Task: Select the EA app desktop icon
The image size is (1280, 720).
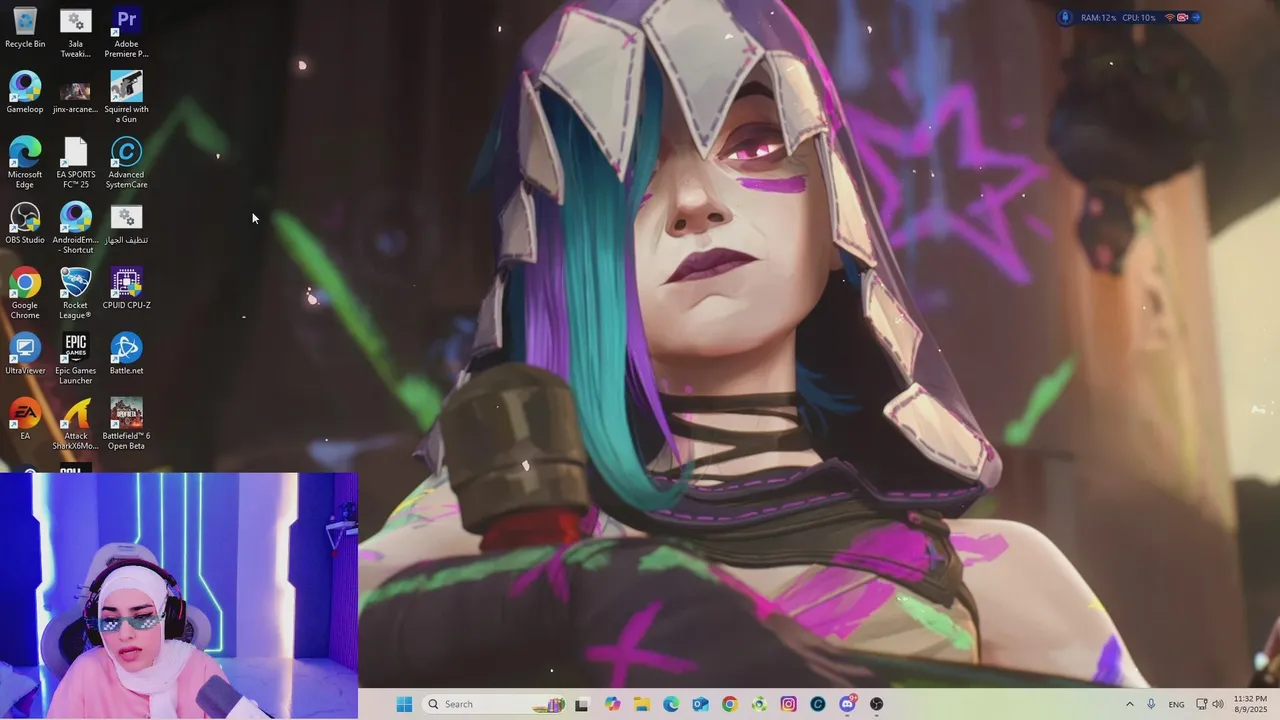Action: [x=25, y=419]
